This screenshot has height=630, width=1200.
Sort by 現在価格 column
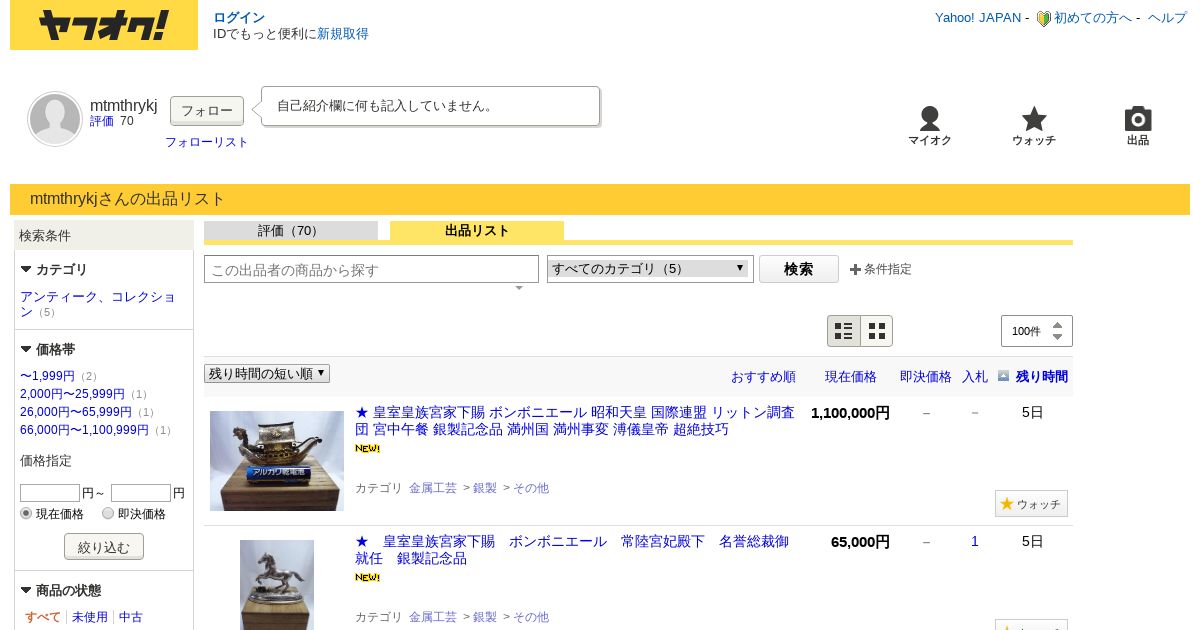point(851,377)
